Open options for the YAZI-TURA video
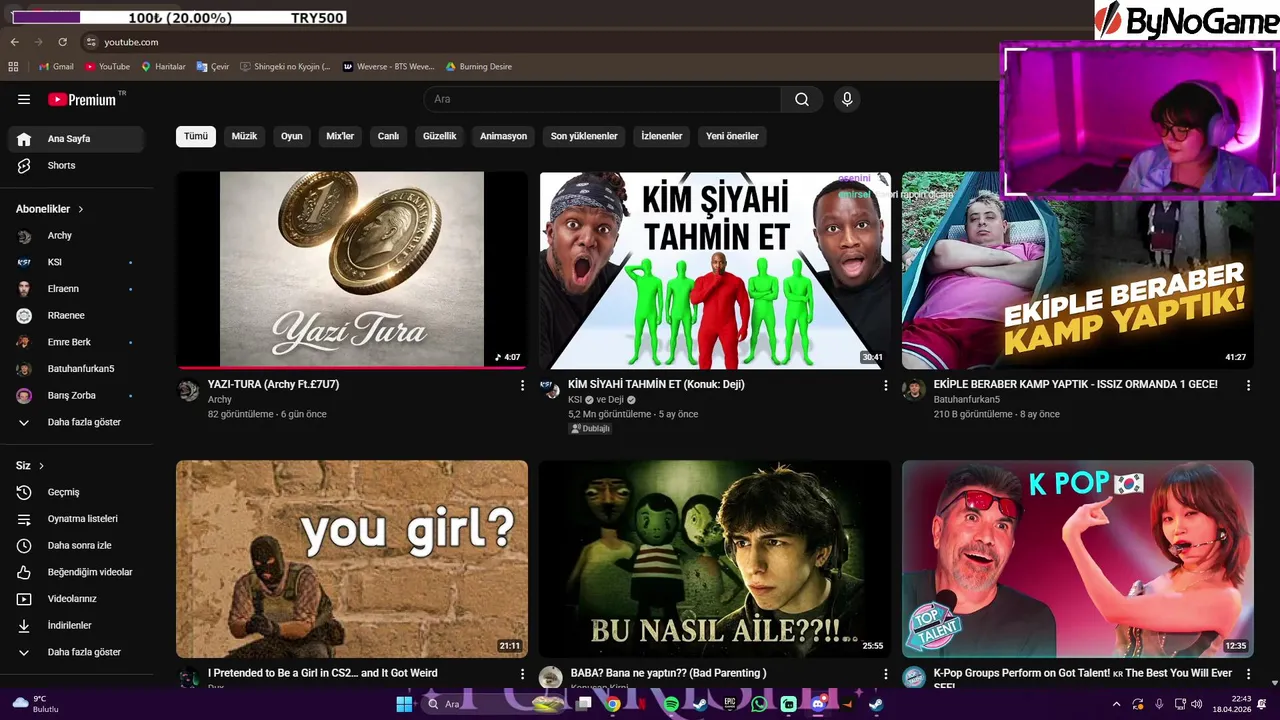Image resolution: width=1280 pixels, height=720 pixels. click(522, 385)
